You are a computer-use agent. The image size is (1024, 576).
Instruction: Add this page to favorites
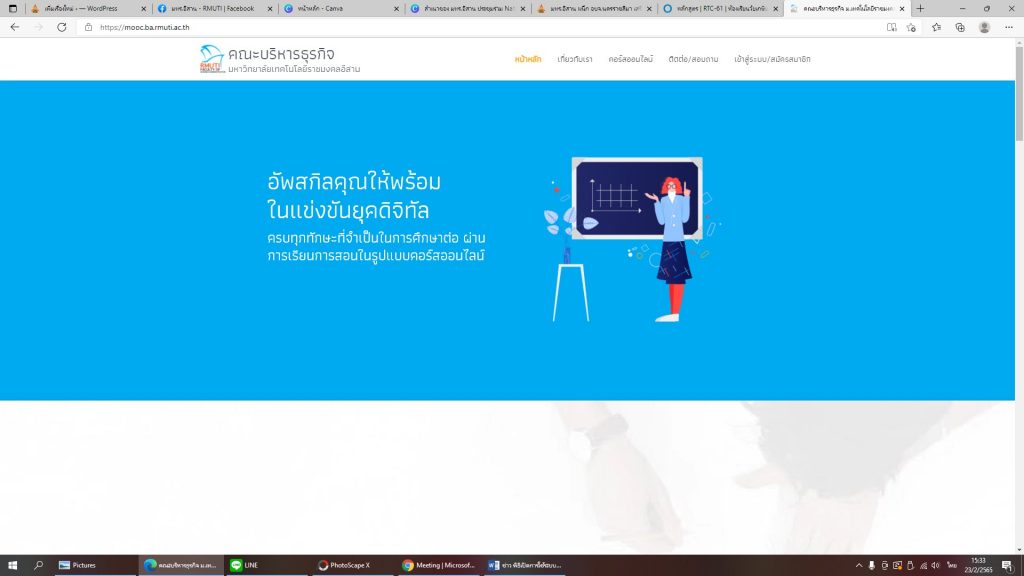pyautogui.click(x=911, y=27)
